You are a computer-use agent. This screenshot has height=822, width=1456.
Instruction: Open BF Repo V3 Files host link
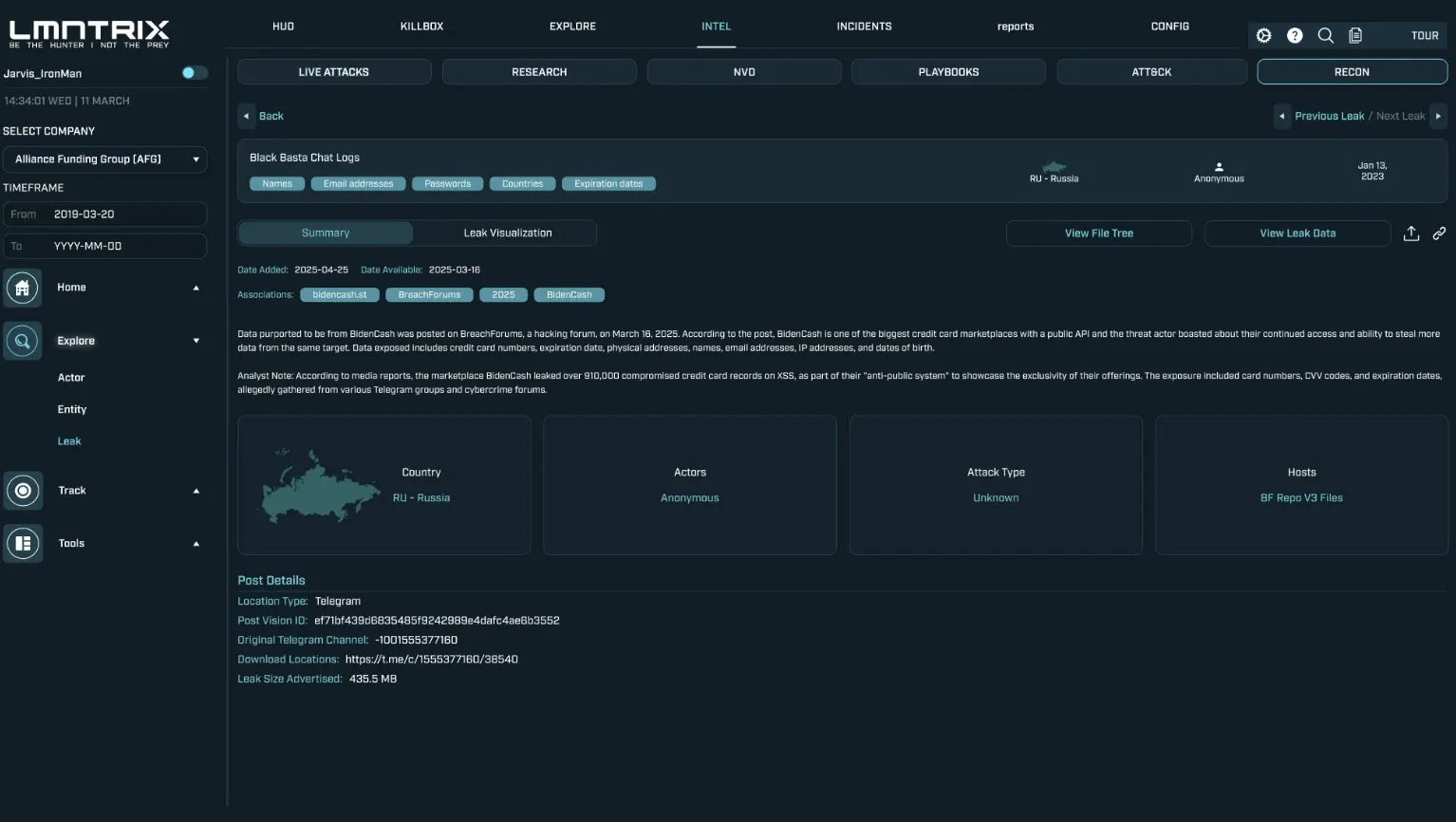pyautogui.click(x=1301, y=498)
